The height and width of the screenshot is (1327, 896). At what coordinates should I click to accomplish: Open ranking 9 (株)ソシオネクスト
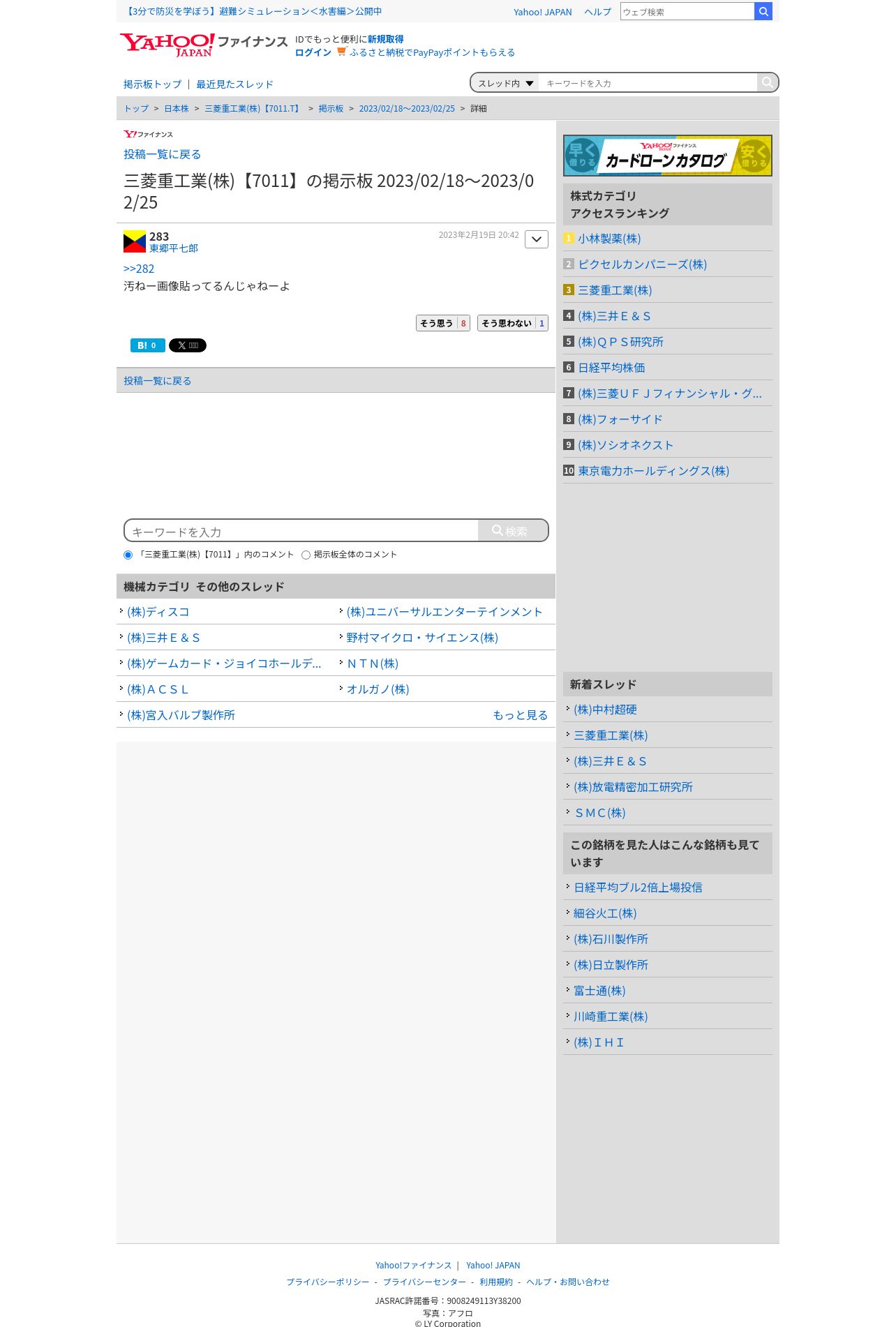[x=626, y=445]
